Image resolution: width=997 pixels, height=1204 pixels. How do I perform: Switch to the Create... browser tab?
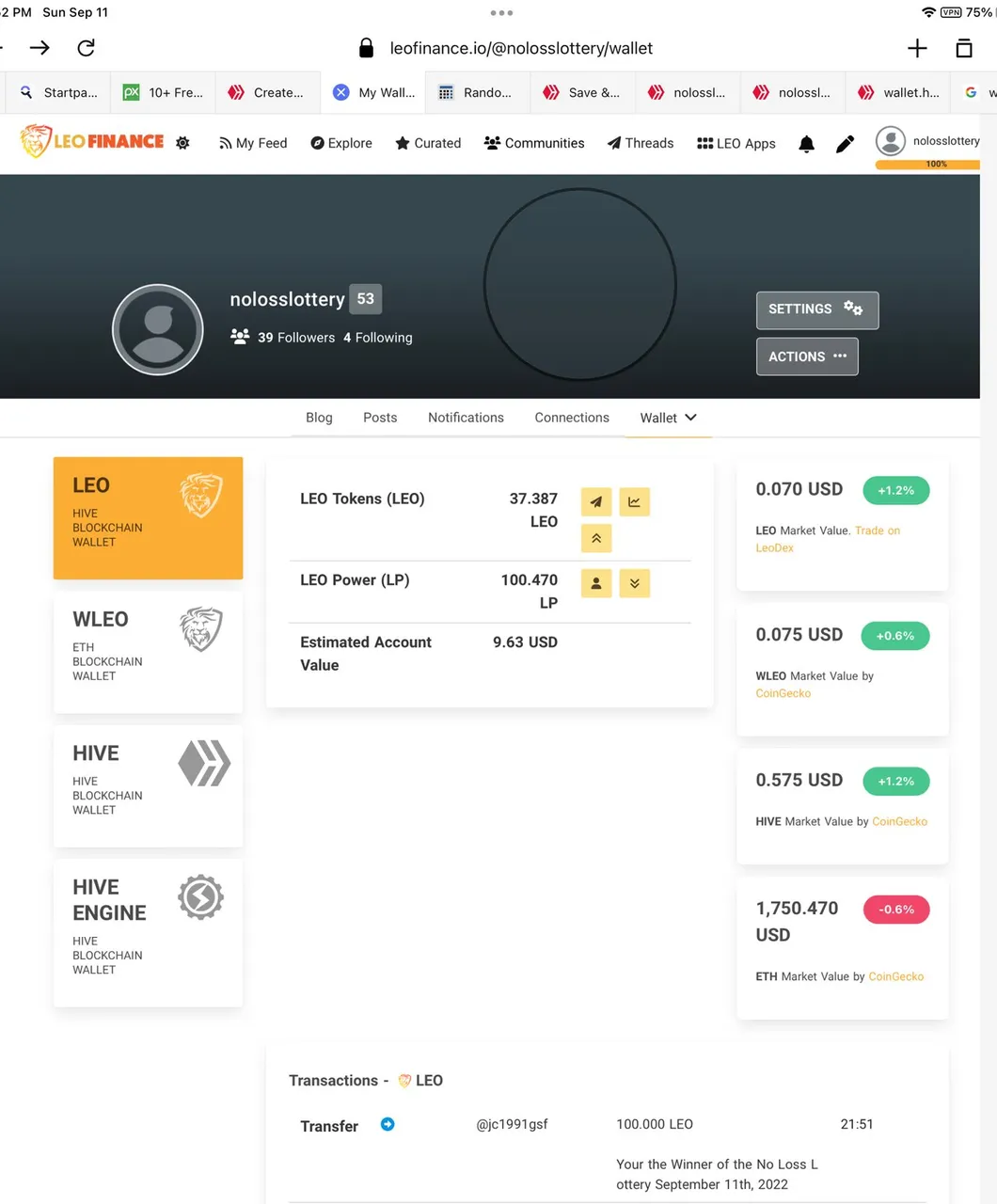(x=268, y=92)
